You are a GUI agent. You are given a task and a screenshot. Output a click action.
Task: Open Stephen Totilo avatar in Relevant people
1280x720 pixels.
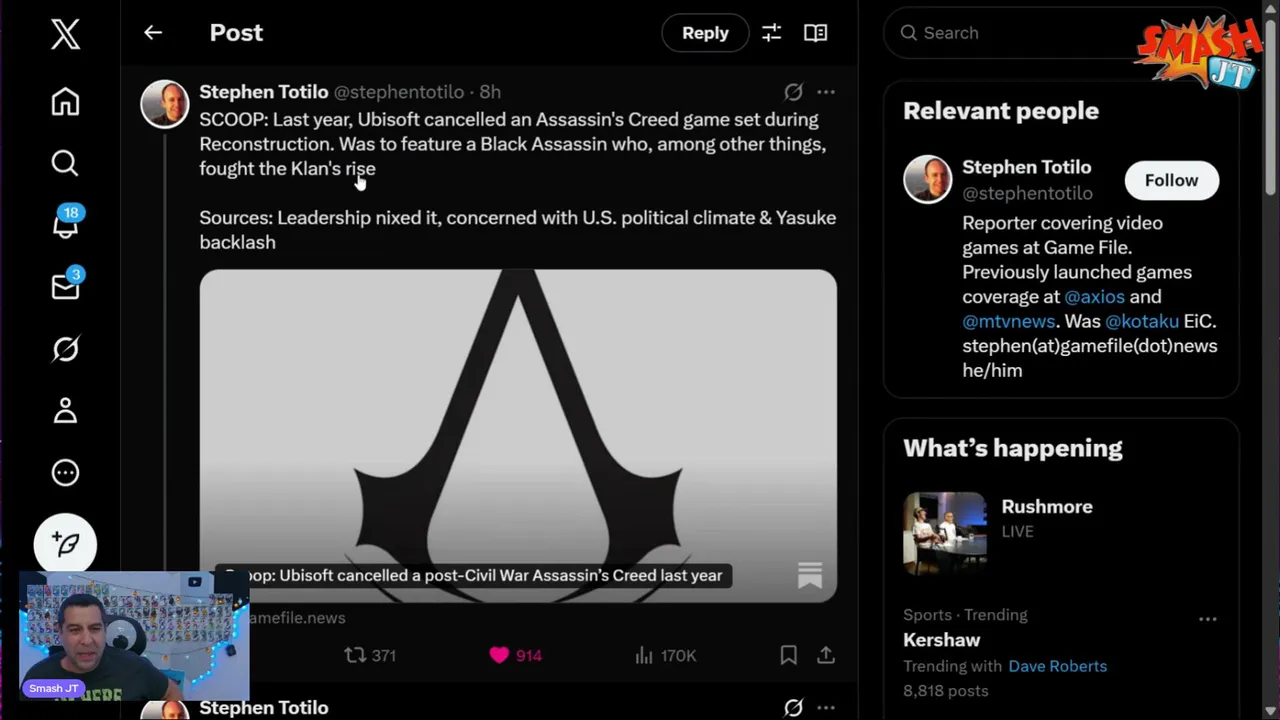(x=927, y=179)
